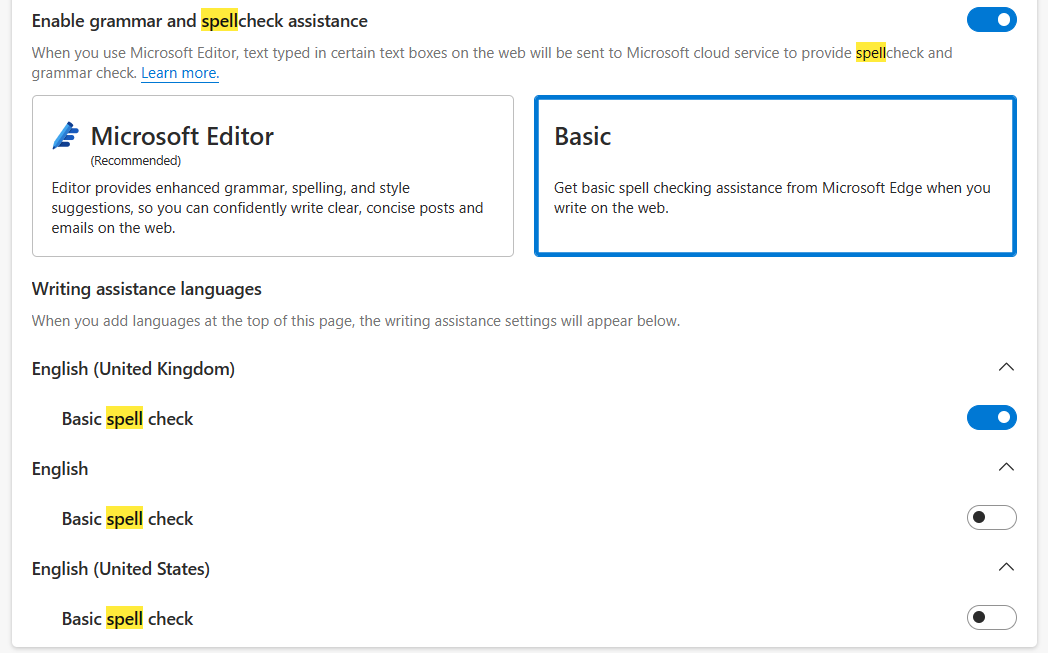Turn off grammar and spellcheck assistance toggle

tap(991, 20)
